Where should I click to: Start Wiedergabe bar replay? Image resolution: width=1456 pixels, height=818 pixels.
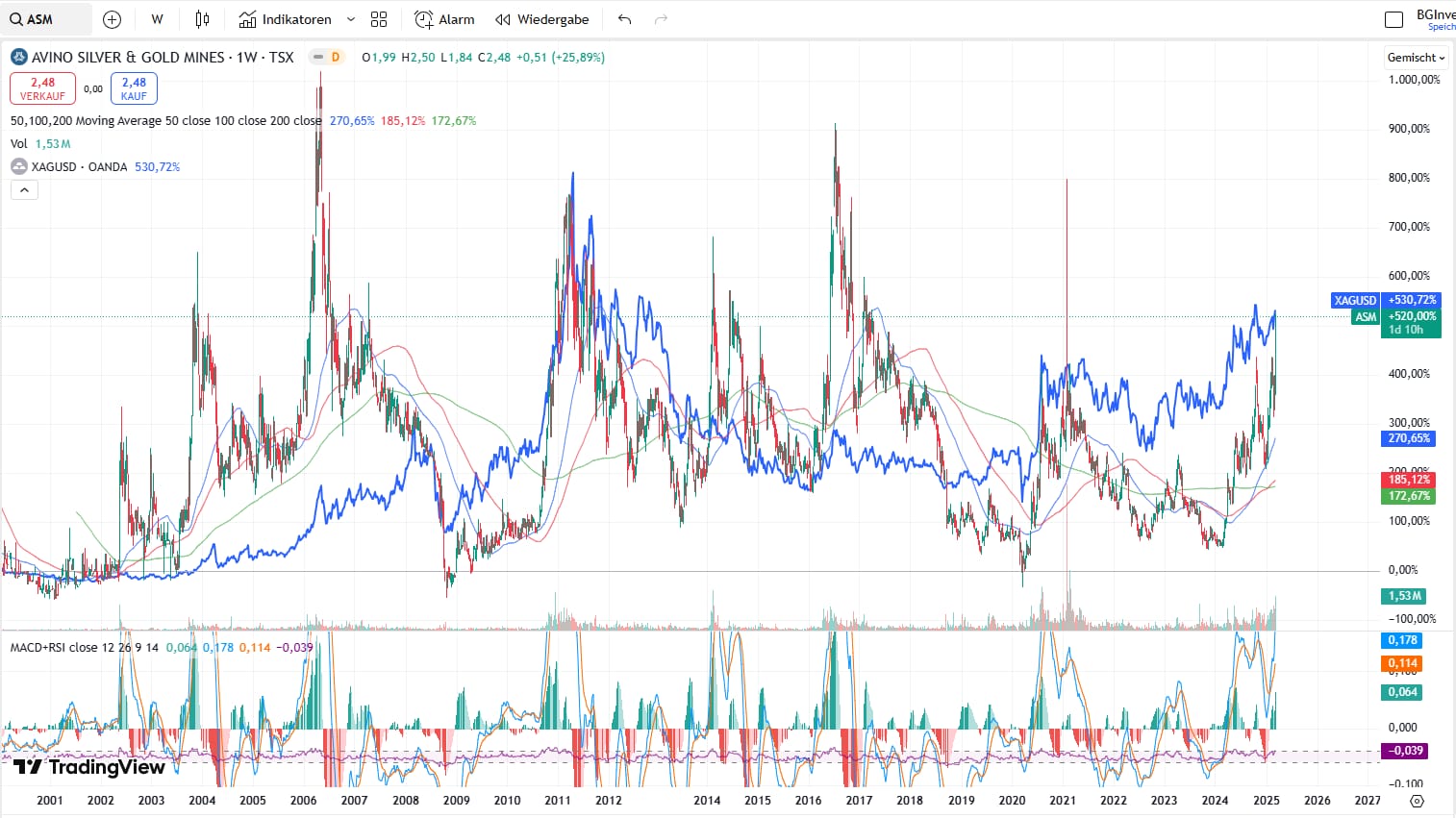(542, 19)
